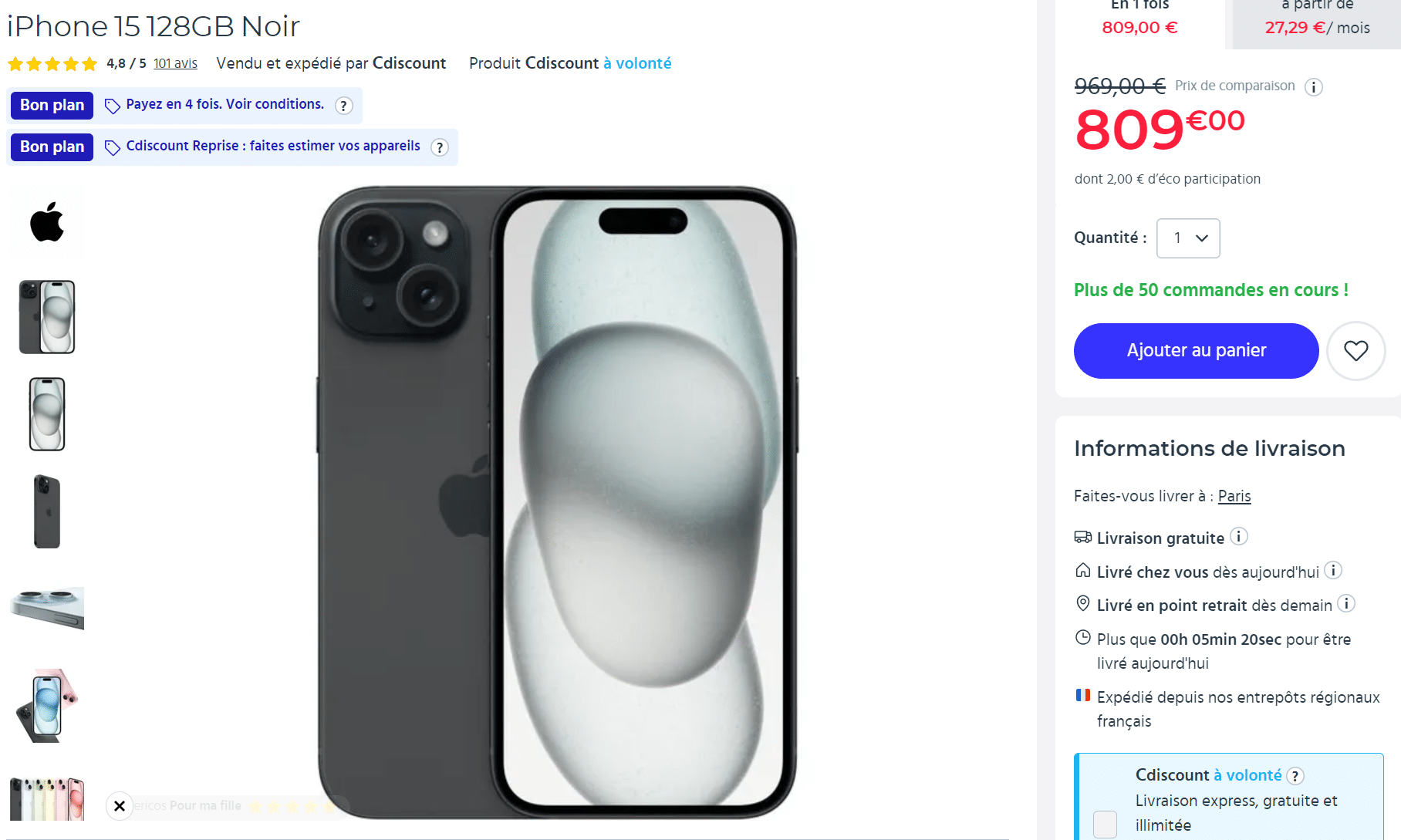Open the 101 avis reviews link
Screen dimensions: 1401x840
pos(175,63)
